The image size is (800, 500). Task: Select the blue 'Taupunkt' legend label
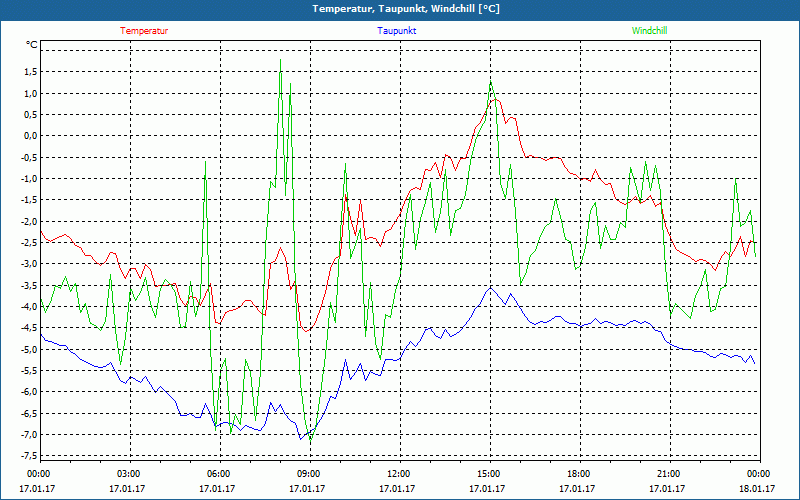coord(396,31)
